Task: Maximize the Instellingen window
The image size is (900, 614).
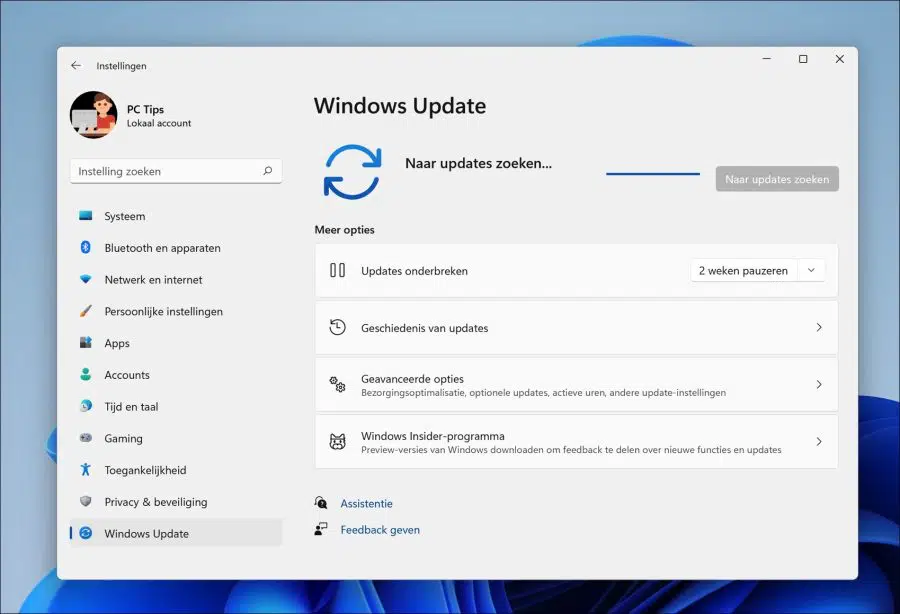Action: coord(803,59)
